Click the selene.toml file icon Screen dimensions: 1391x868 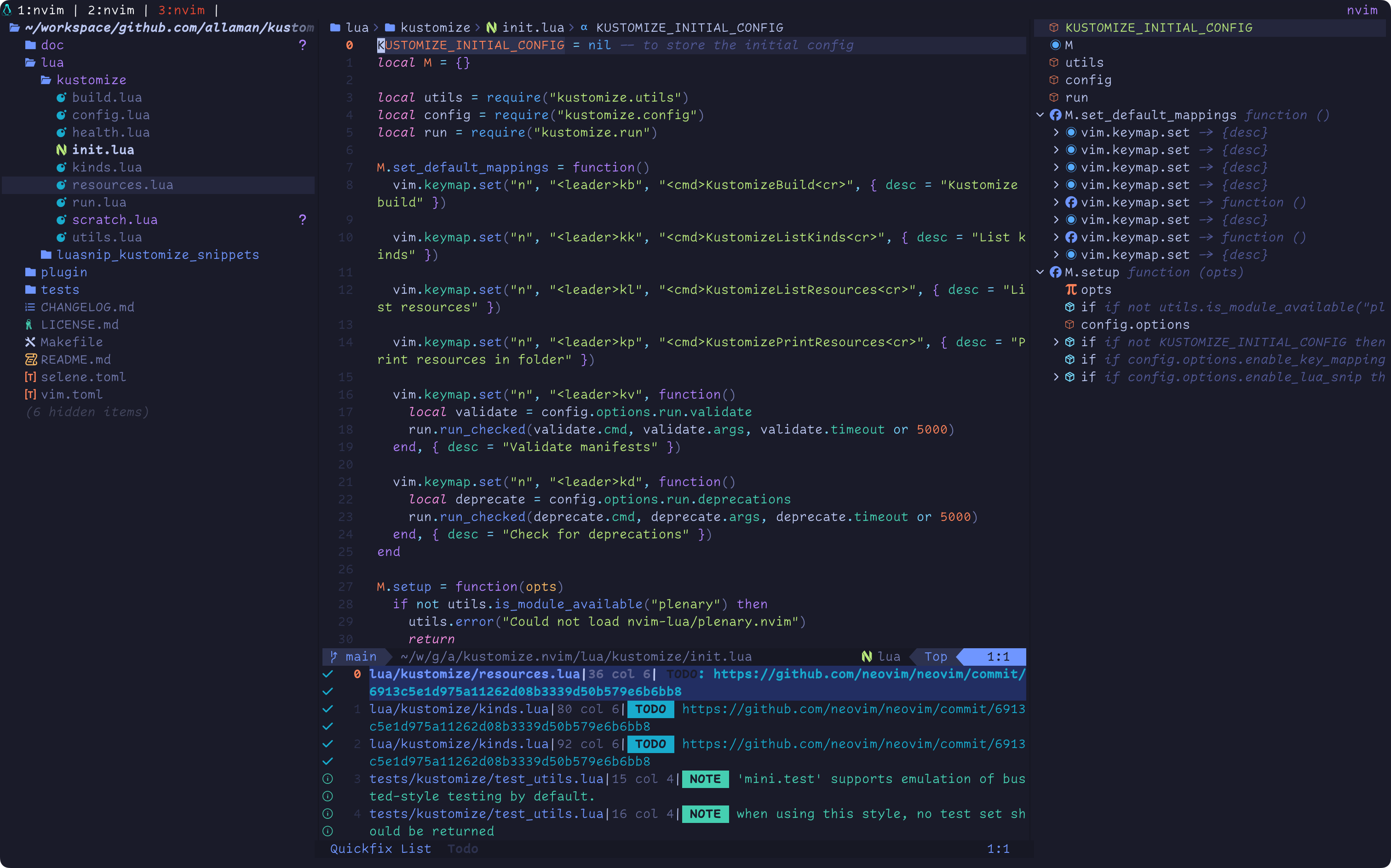[30, 377]
